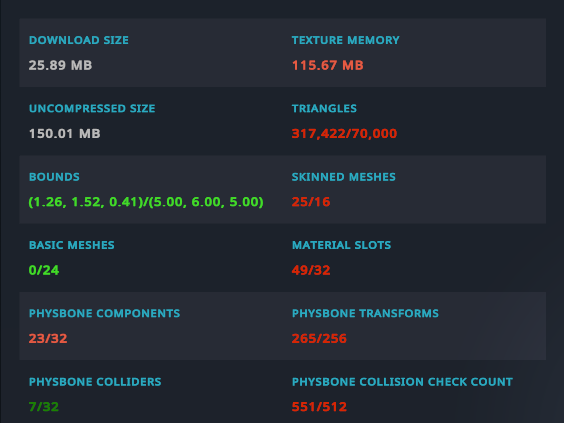Select the 25/16 skinned meshes value
The image size is (564, 423).
311,202
